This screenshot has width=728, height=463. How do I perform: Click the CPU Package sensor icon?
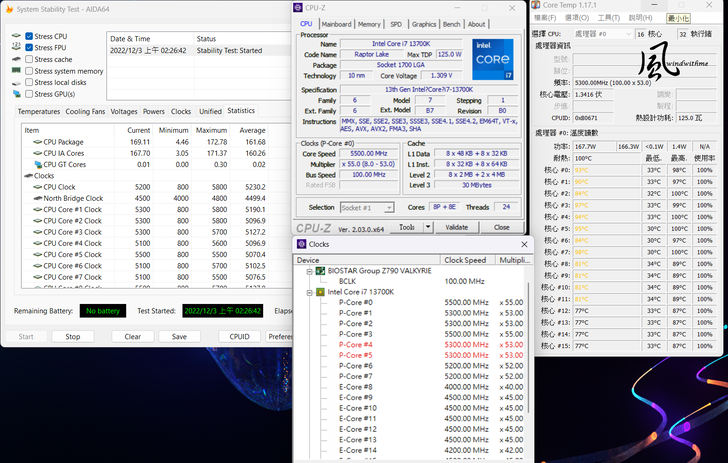pyautogui.click(x=38, y=142)
